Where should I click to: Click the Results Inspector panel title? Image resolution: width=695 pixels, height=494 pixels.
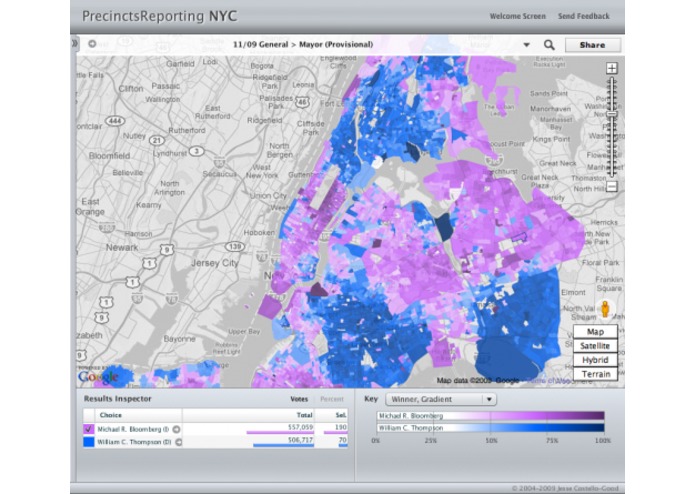tap(117, 399)
